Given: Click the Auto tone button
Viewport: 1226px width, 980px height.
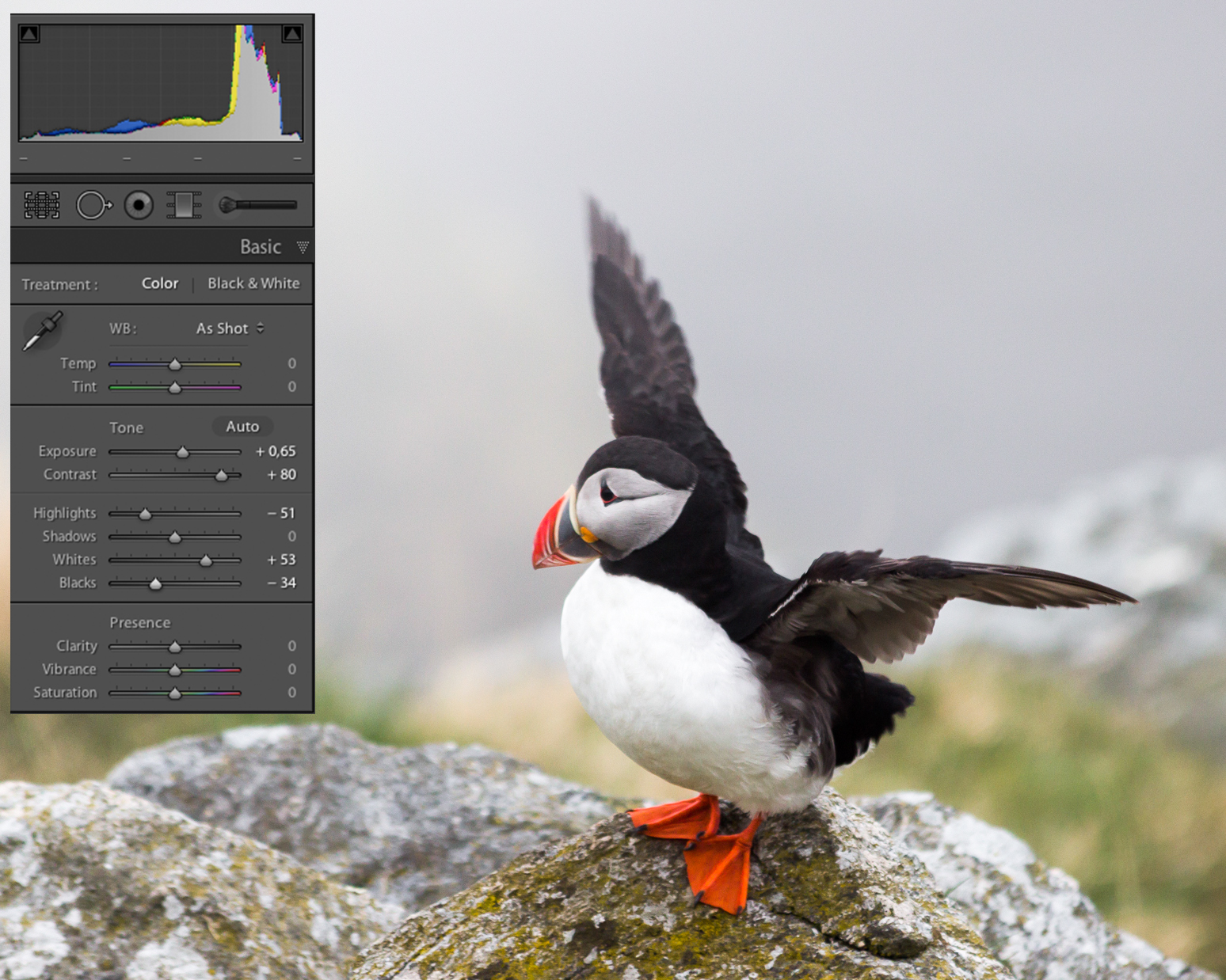Looking at the screenshot, I should [242, 427].
